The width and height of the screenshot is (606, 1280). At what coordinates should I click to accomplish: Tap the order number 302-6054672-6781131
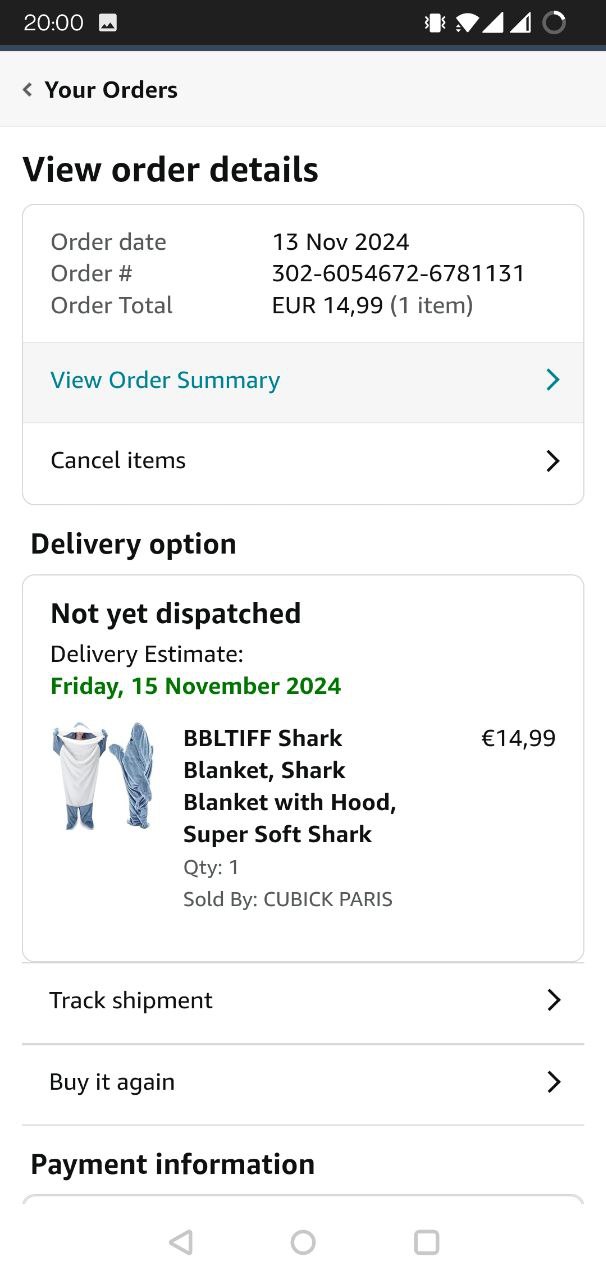pyautogui.click(x=398, y=273)
